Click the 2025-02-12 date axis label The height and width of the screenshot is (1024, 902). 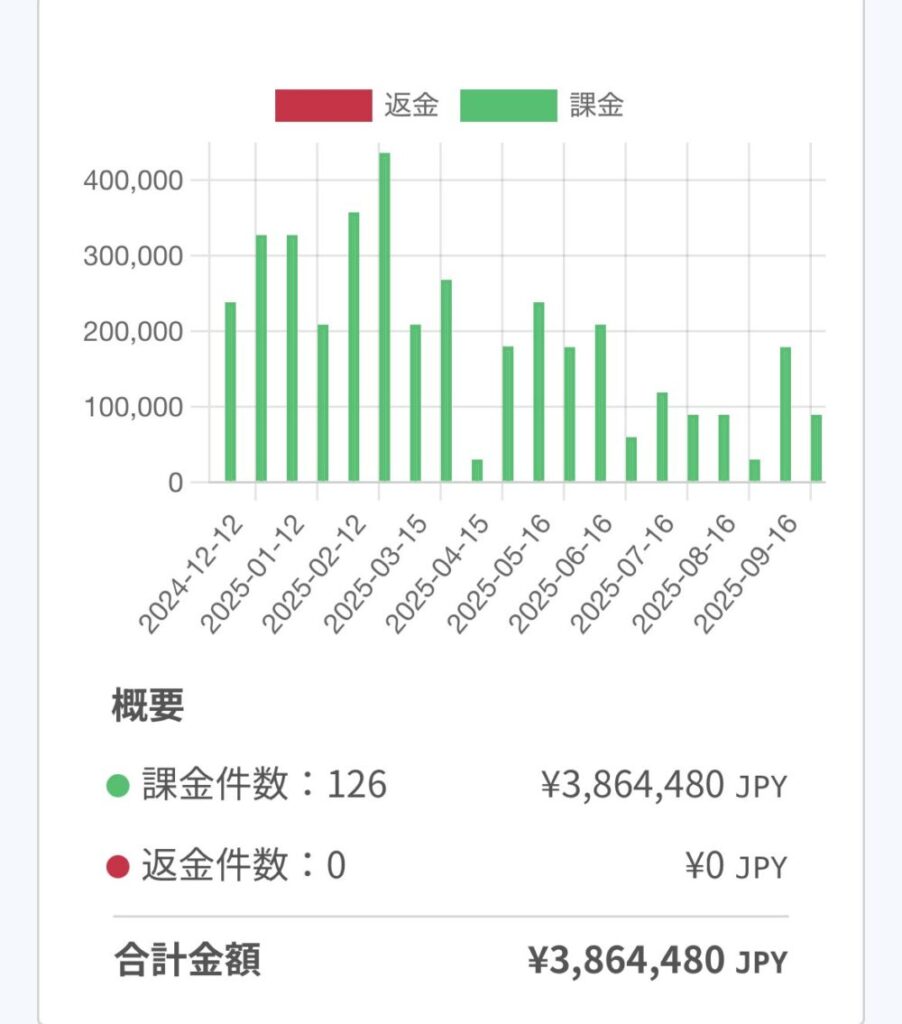coord(319,575)
